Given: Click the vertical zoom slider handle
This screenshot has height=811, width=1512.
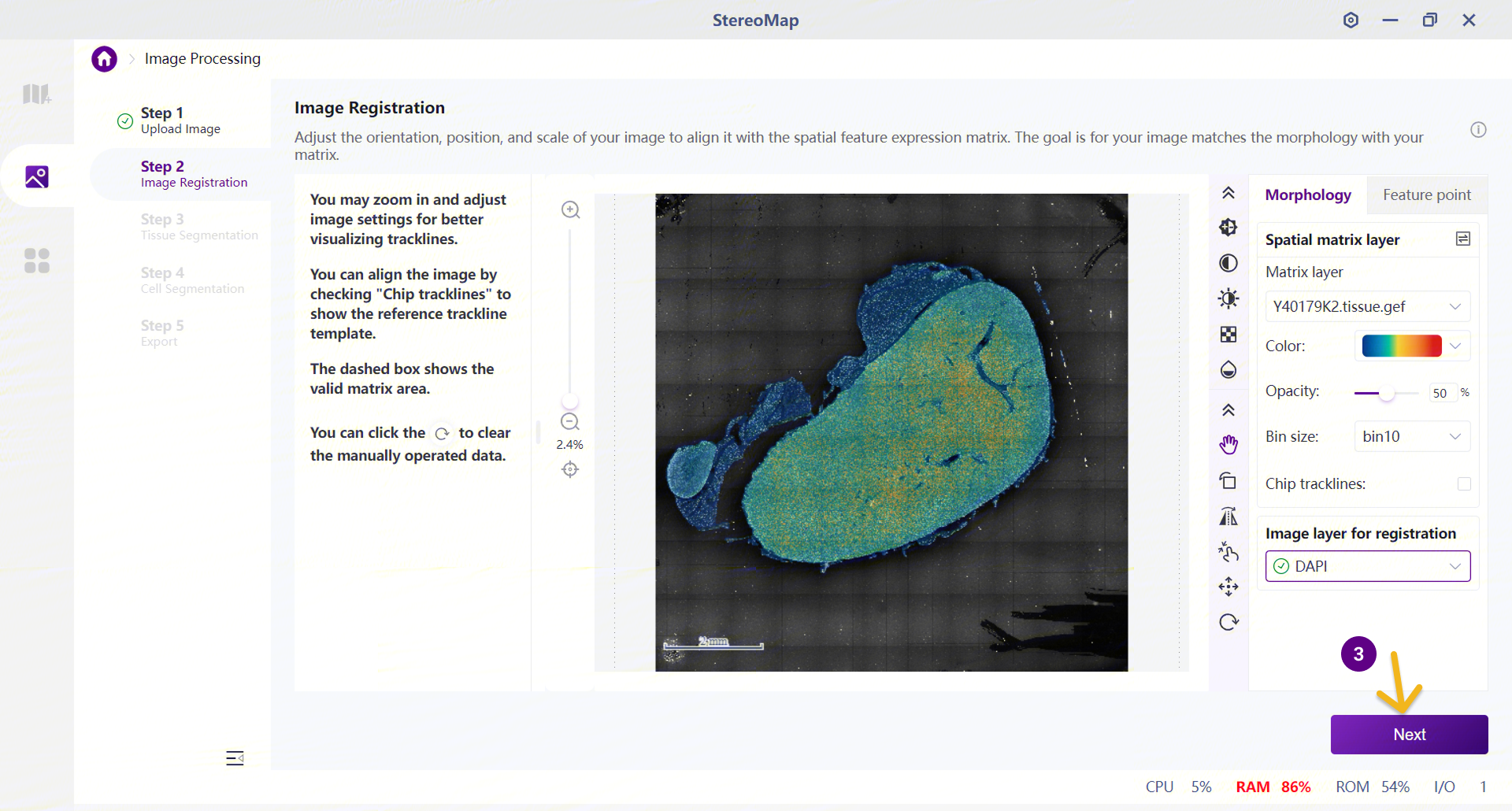Looking at the screenshot, I should [570, 400].
